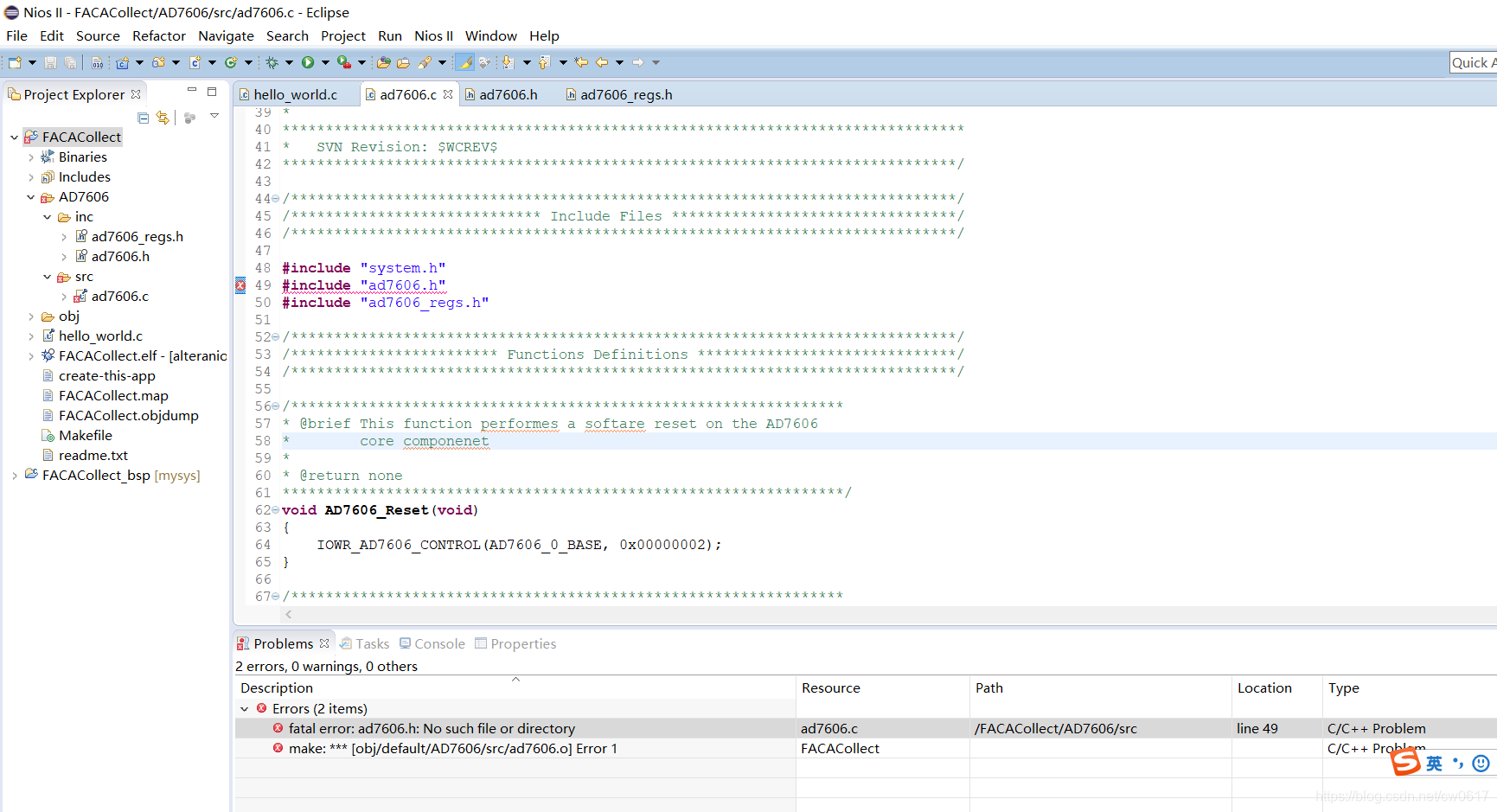
Task: Expand the FACACollect_bsp project node
Action: coord(14,476)
